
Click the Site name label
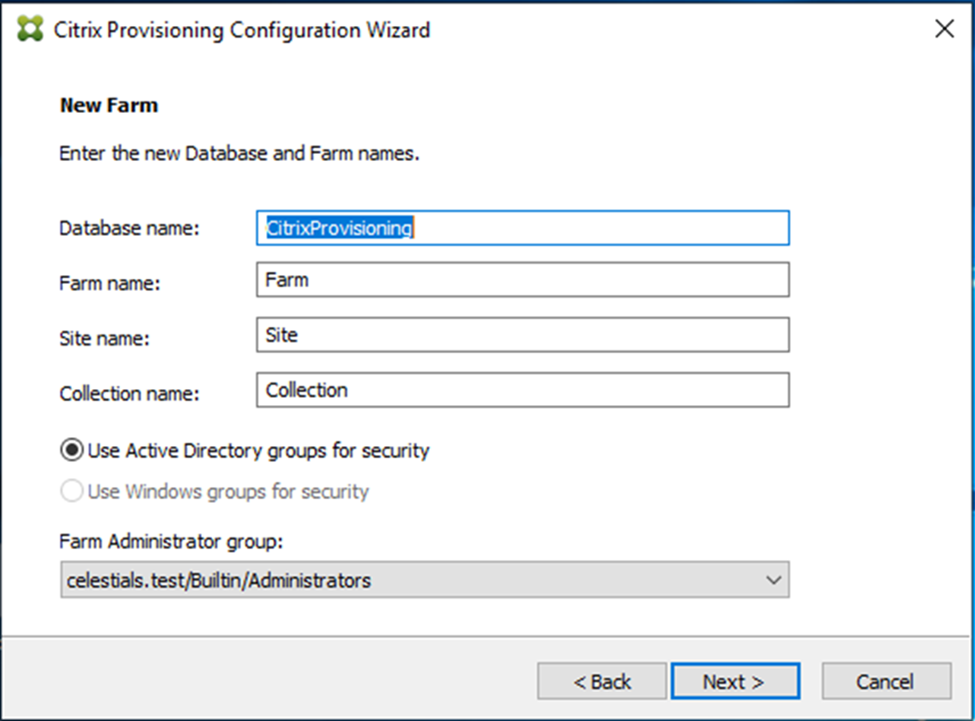[105, 338]
